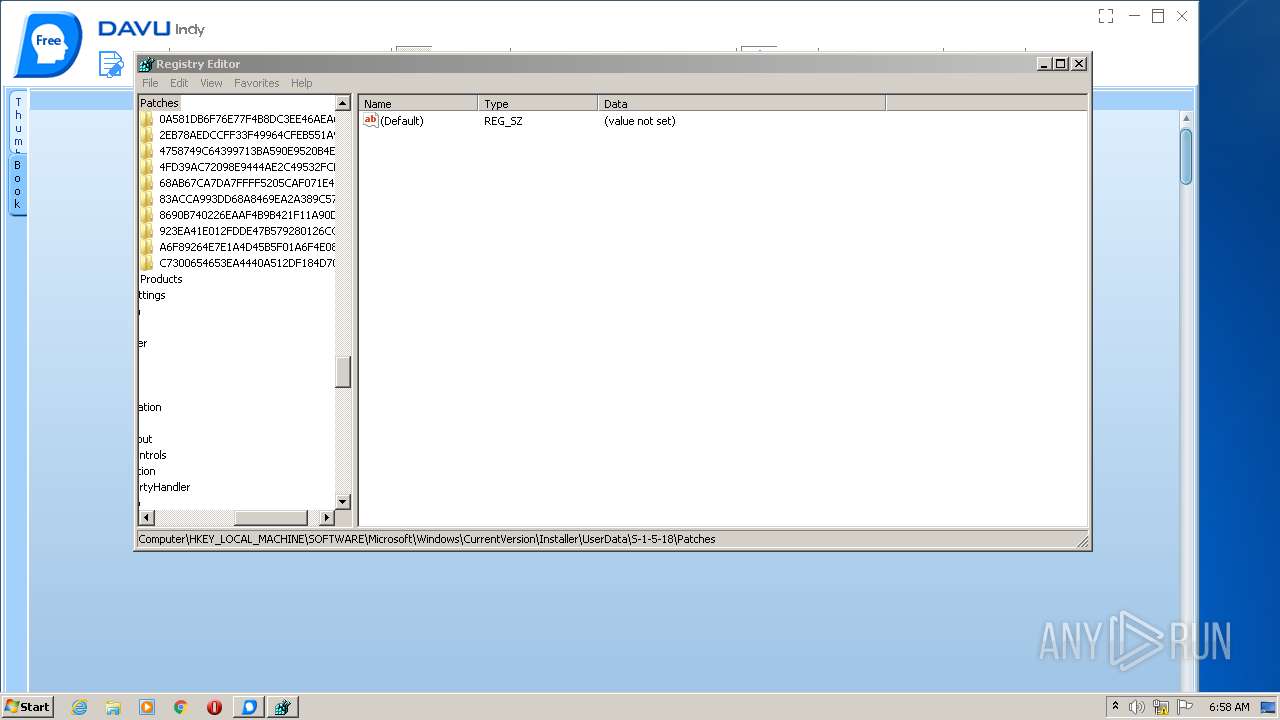Screen dimensions: 1280x720
Task: Show hidden system tray icons
Action: click(x=1115, y=706)
